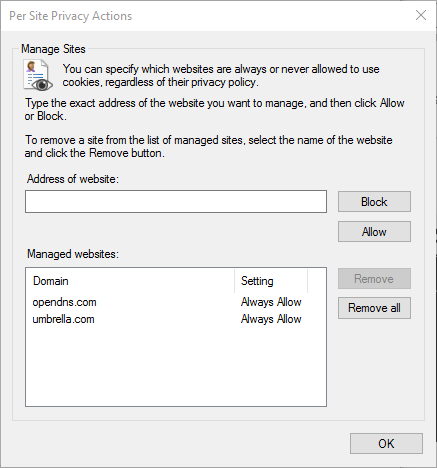The width and height of the screenshot is (437, 468).
Task: Click the column divider after Setting header
Action: point(307,281)
